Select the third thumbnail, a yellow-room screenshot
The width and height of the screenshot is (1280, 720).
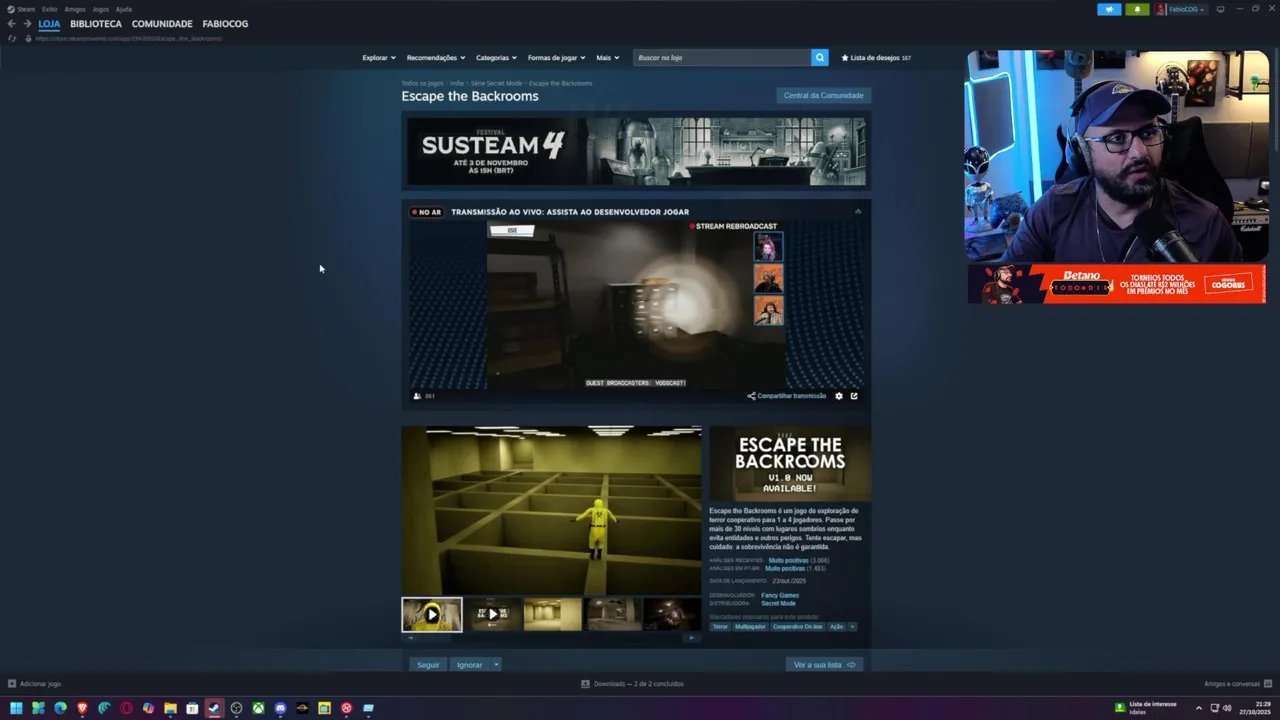(552, 614)
